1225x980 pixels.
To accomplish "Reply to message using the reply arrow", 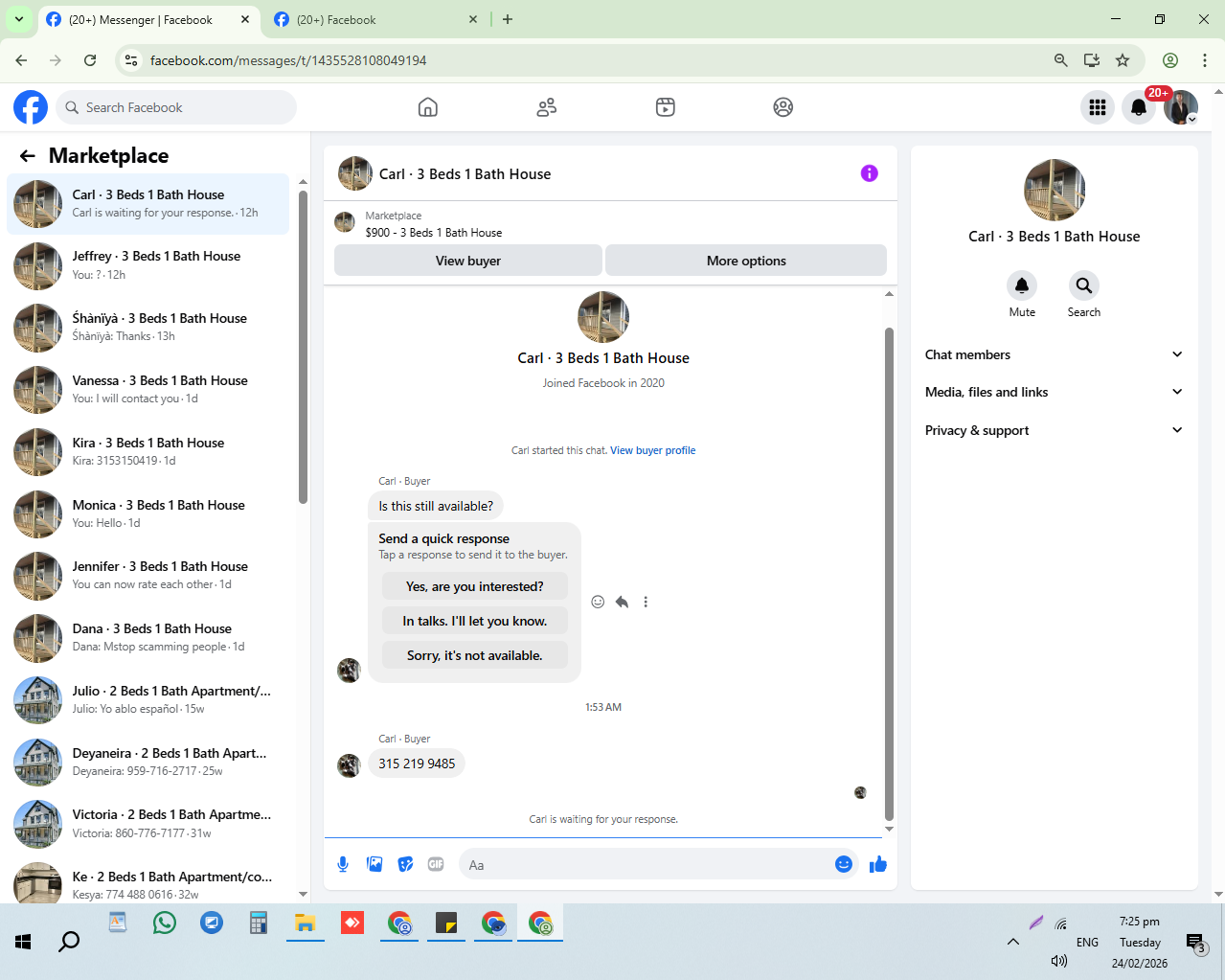I will (622, 602).
